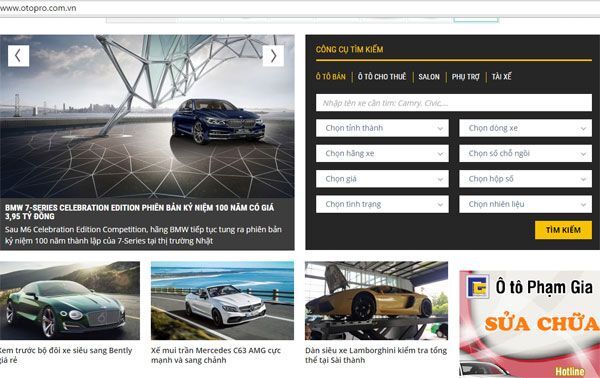600x378 pixels.
Task: Open the Chọn tình trạng dropdown
Action: (x=382, y=204)
